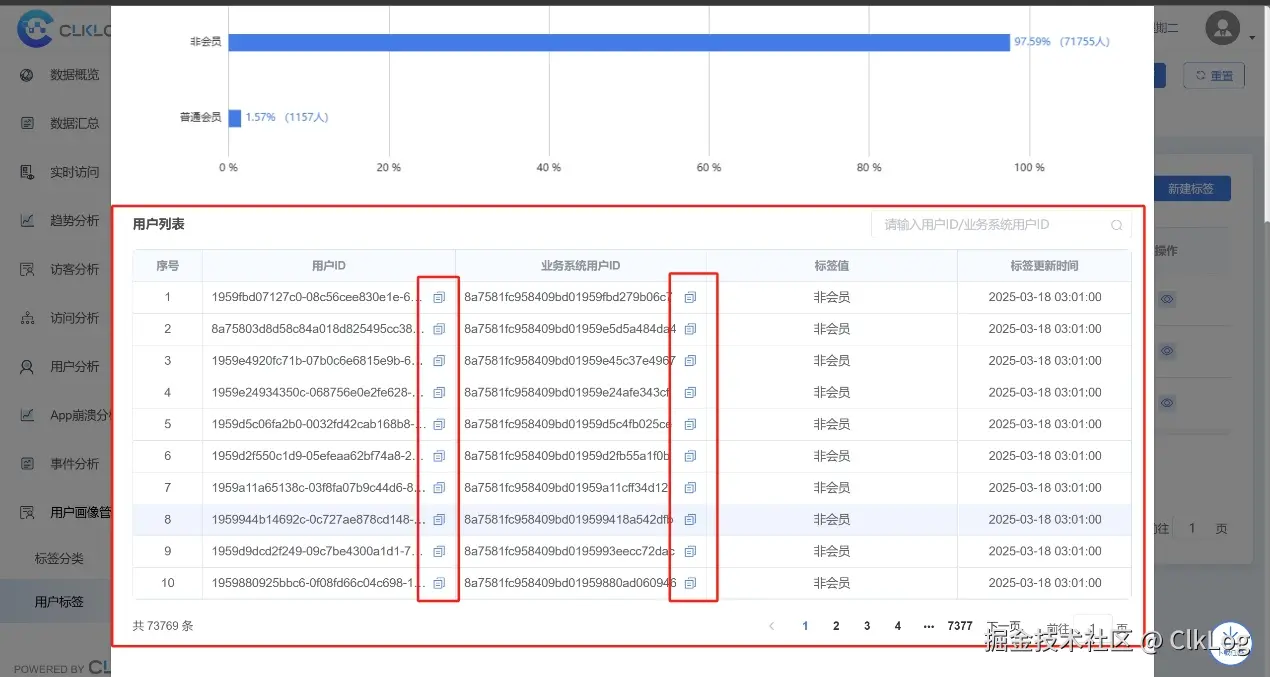Jump to last page 7377

pos(960,626)
